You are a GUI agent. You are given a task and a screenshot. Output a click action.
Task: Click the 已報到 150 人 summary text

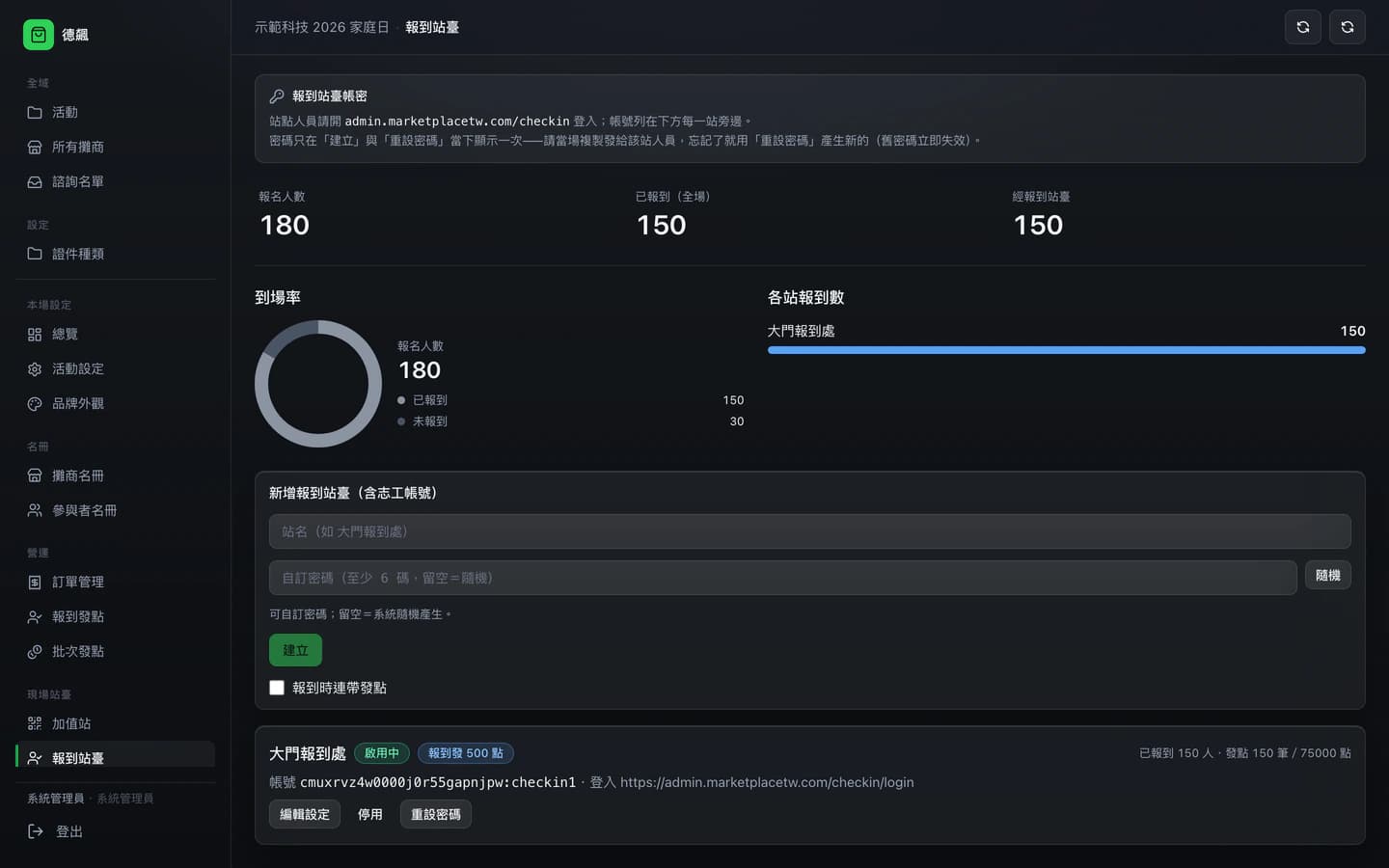(x=1176, y=753)
